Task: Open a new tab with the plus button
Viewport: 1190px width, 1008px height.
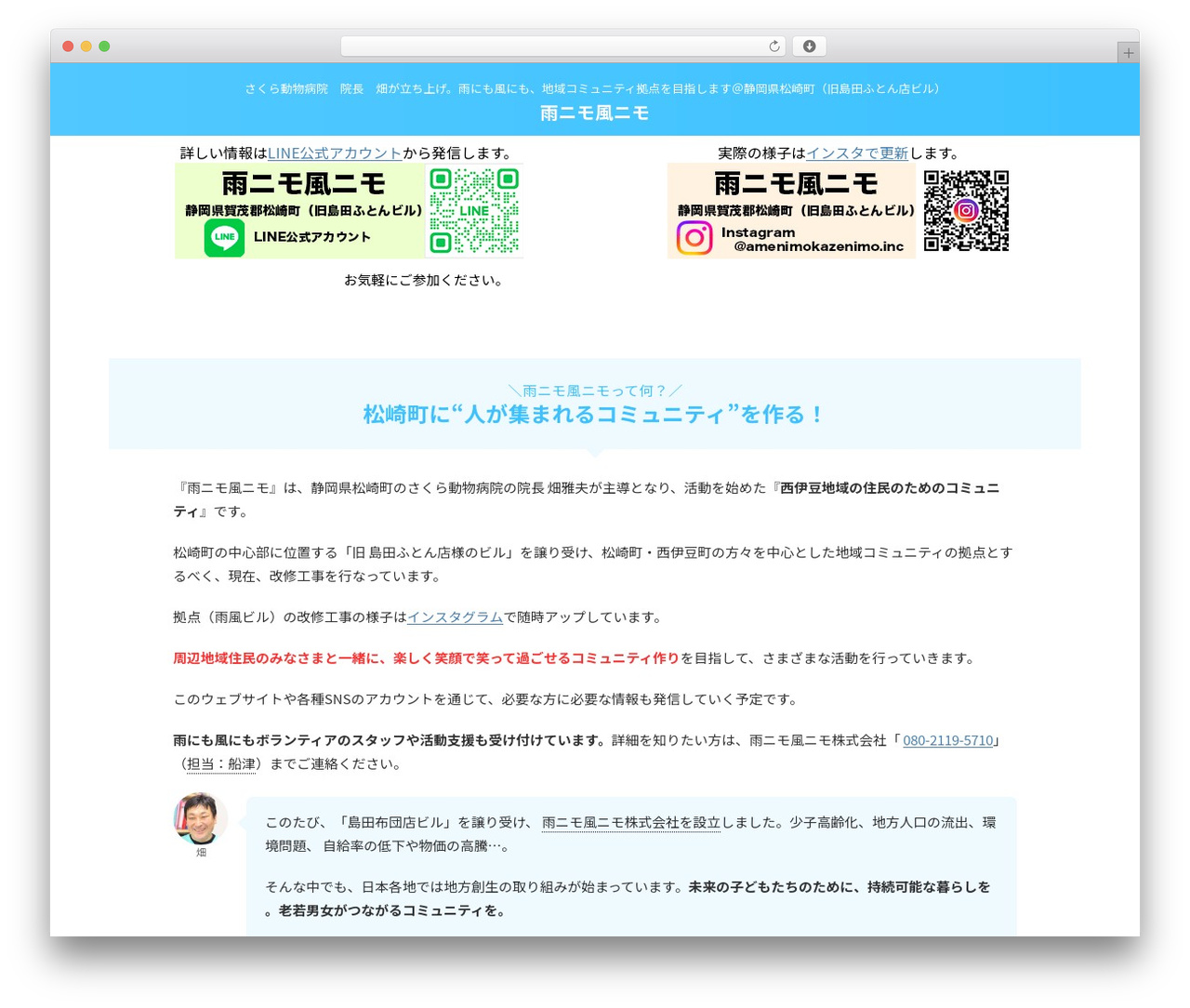Action: pos(1128,53)
